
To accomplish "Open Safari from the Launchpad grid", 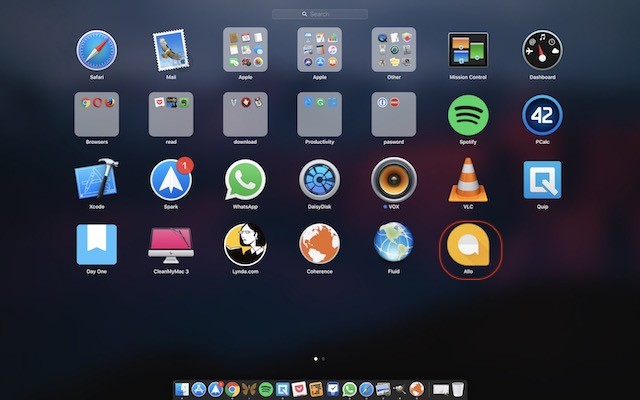I will [x=97, y=50].
